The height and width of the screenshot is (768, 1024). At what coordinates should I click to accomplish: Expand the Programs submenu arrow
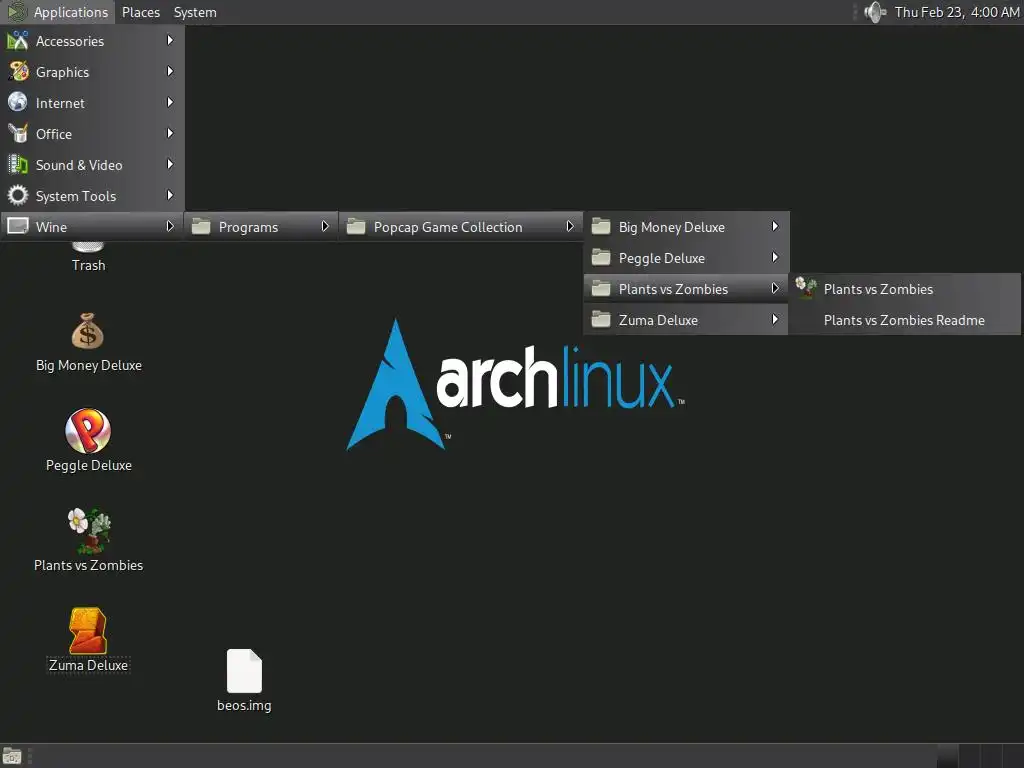coord(325,226)
